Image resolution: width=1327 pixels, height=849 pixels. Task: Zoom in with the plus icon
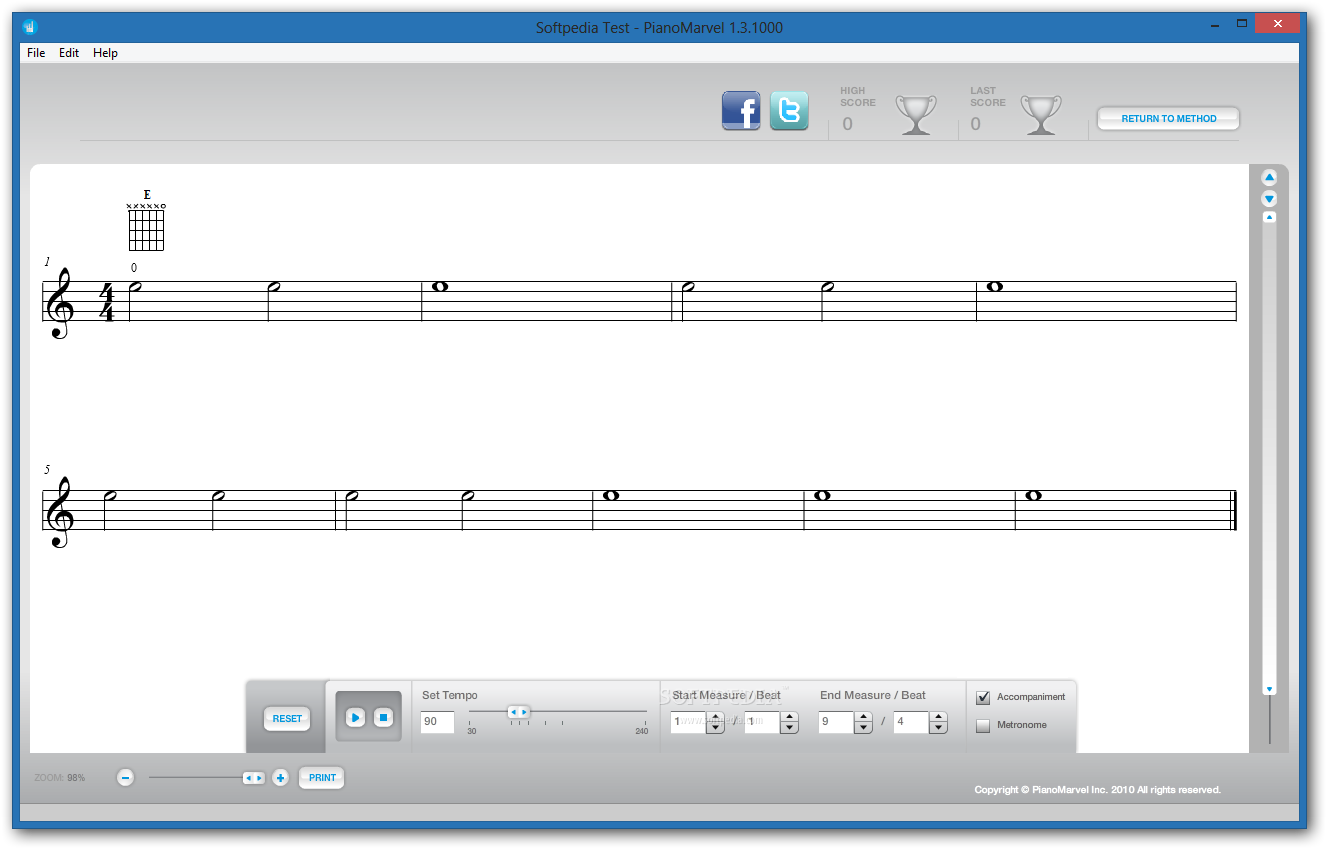click(x=280, y=777)
